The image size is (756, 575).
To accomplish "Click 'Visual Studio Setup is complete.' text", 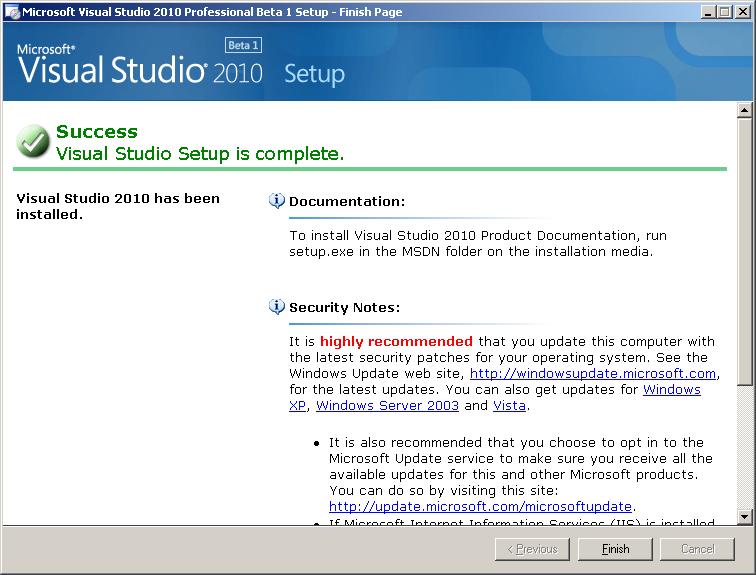I will tap(200, 154).
